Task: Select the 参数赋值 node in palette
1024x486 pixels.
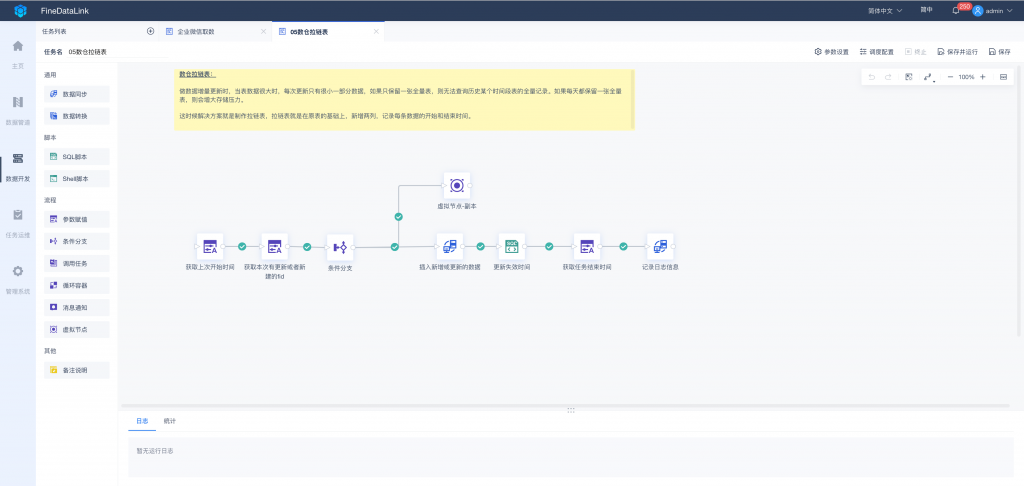Action: [76, 219]
